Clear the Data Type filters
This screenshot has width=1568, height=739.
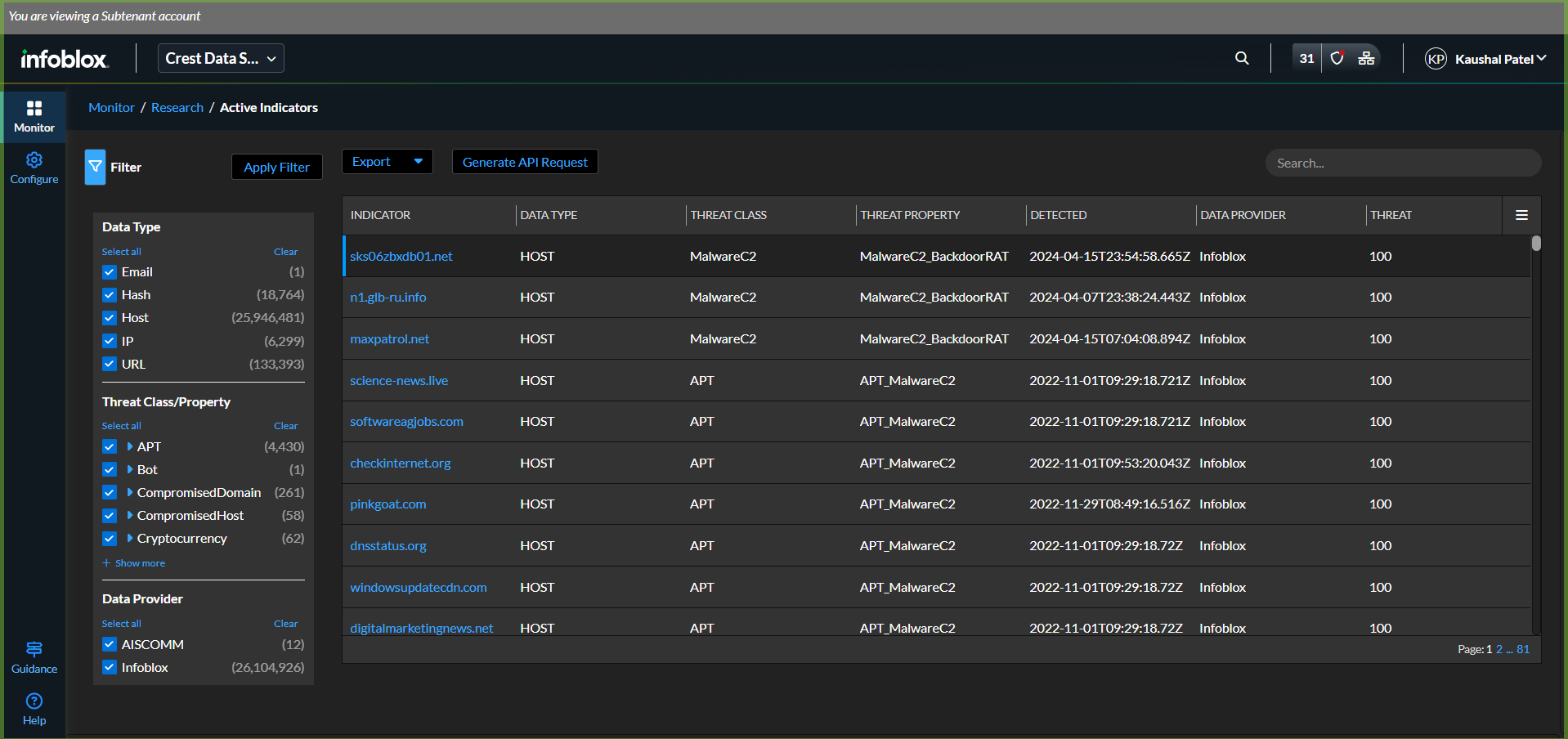point(285,252)
